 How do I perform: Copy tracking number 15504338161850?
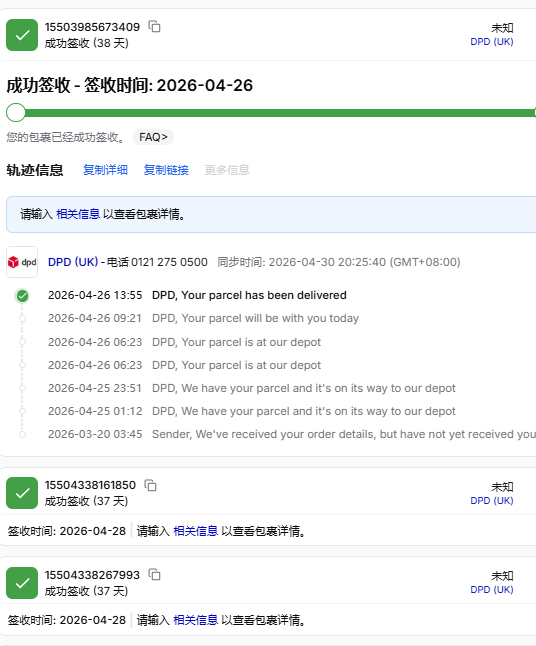click(x=150, y=485)
